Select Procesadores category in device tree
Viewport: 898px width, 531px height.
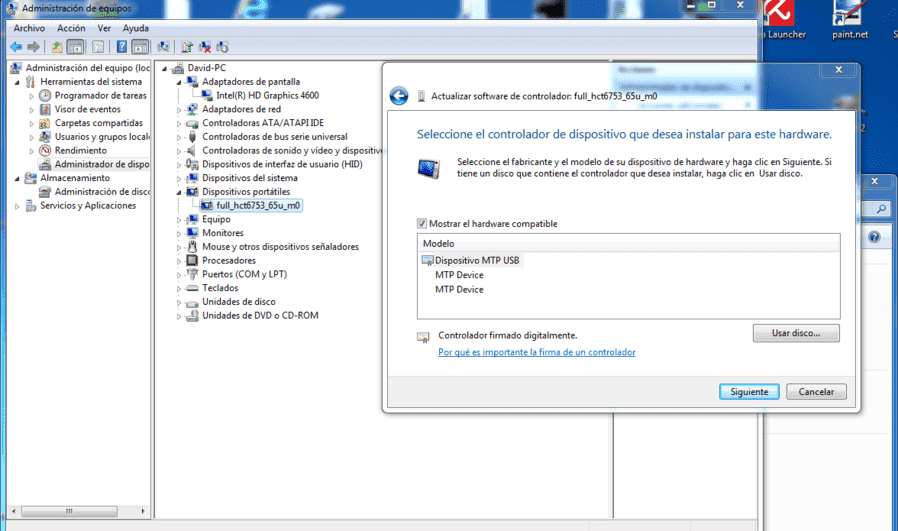pyautogui.click(x=229, y=260)
